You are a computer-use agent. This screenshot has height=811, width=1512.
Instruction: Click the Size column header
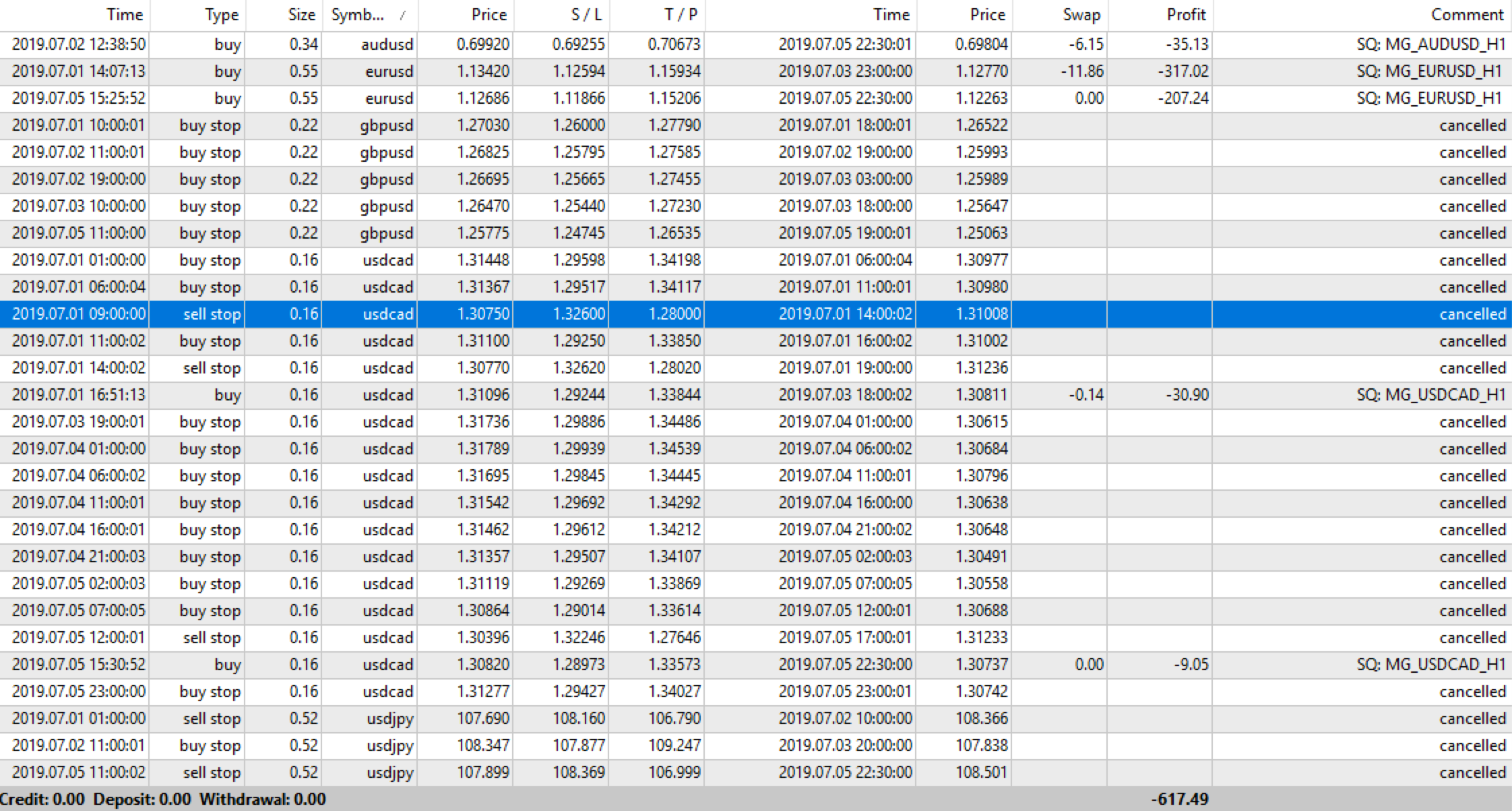(301, 15)
